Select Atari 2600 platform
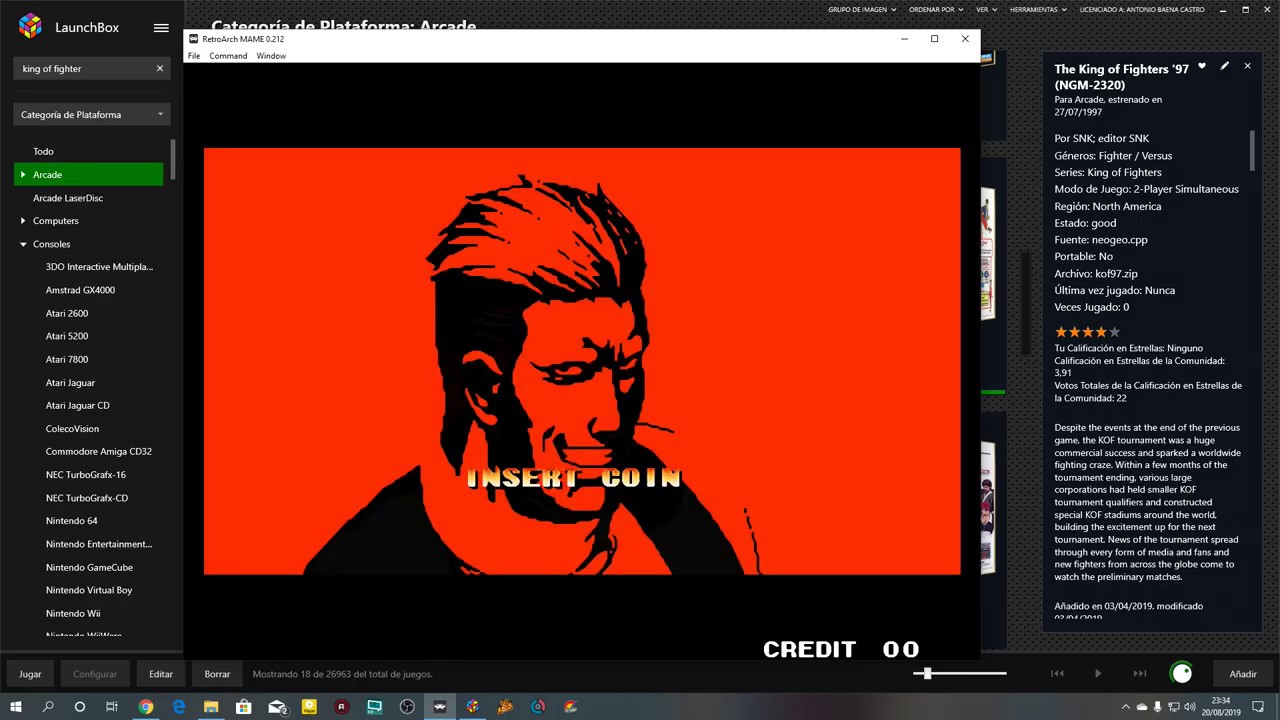This screenshot has width=1280, height=720. (x=67, y=313)
